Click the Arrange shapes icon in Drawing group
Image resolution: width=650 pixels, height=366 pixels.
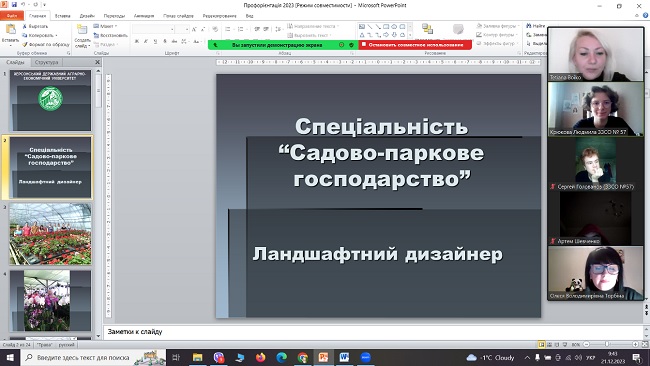coord(427,29)
